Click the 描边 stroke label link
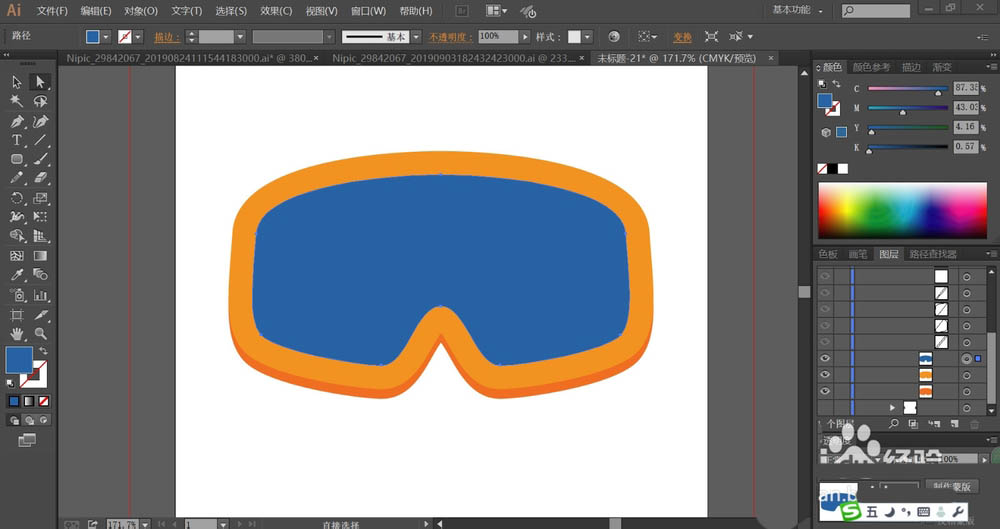This screenshot has width=1000, height=529. pos(165,37)
